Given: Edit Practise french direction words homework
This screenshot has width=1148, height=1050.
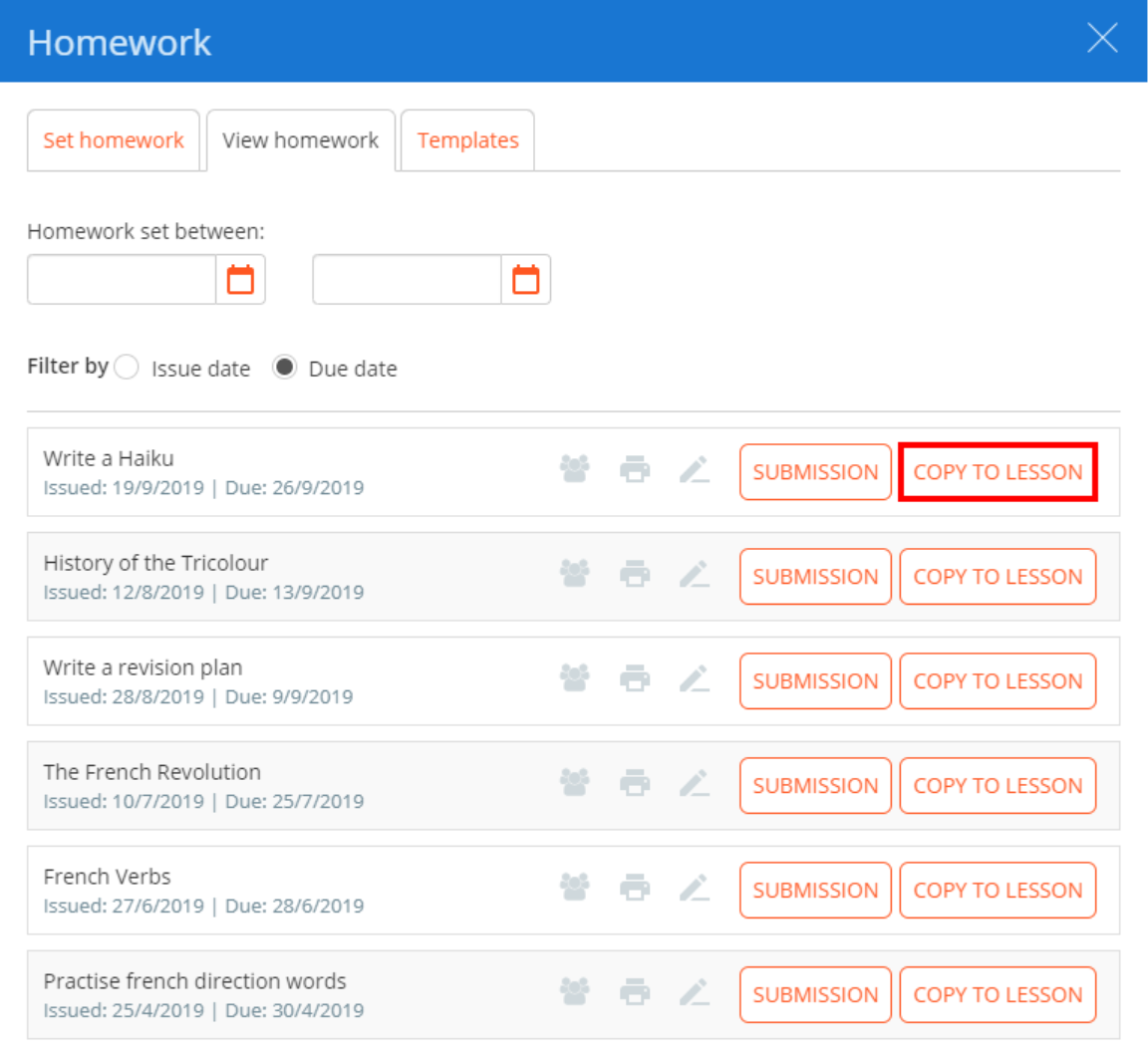Looking at the screenshot, I should pyautogui.click(x=694, y=993).
